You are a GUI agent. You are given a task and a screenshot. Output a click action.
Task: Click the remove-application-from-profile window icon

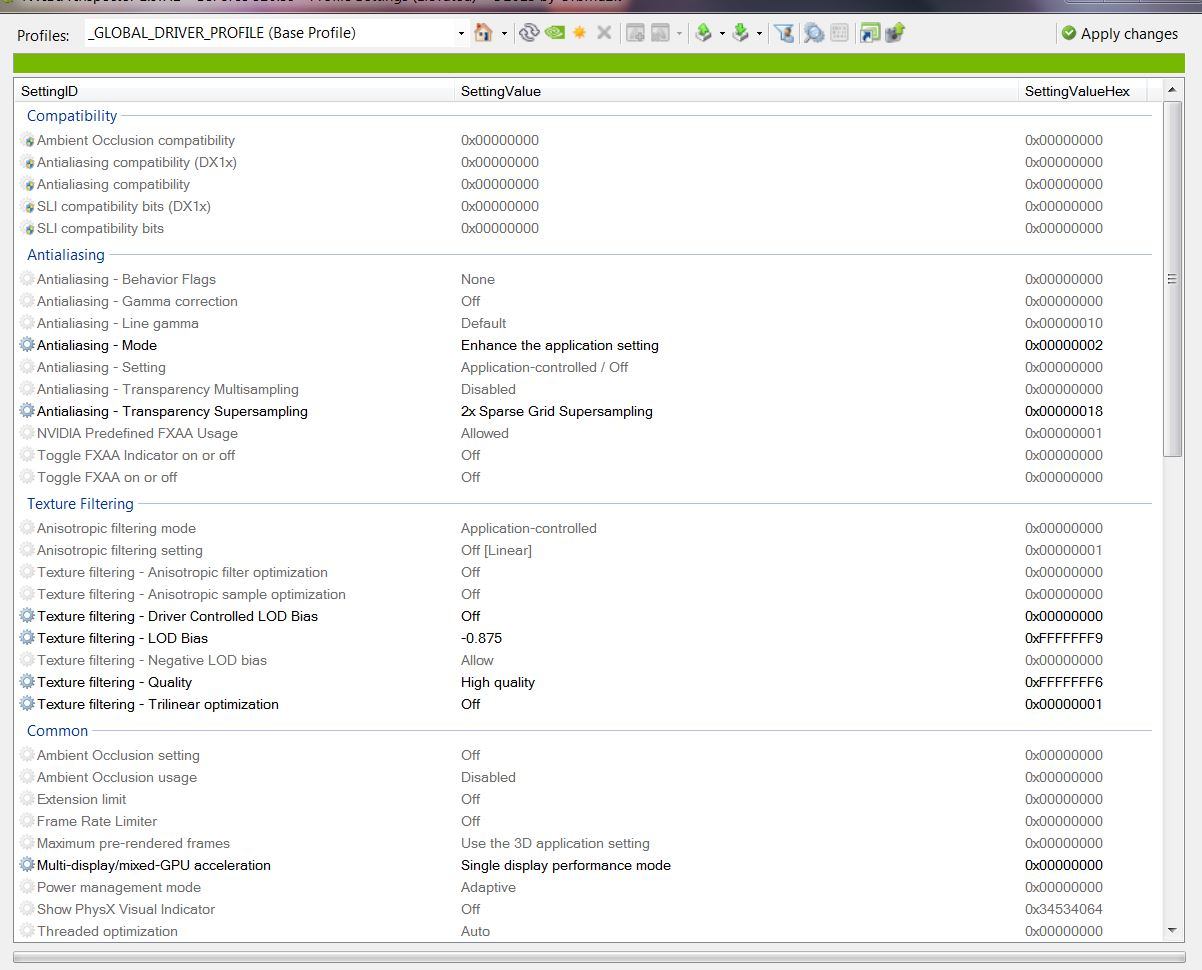click(660, 33)
